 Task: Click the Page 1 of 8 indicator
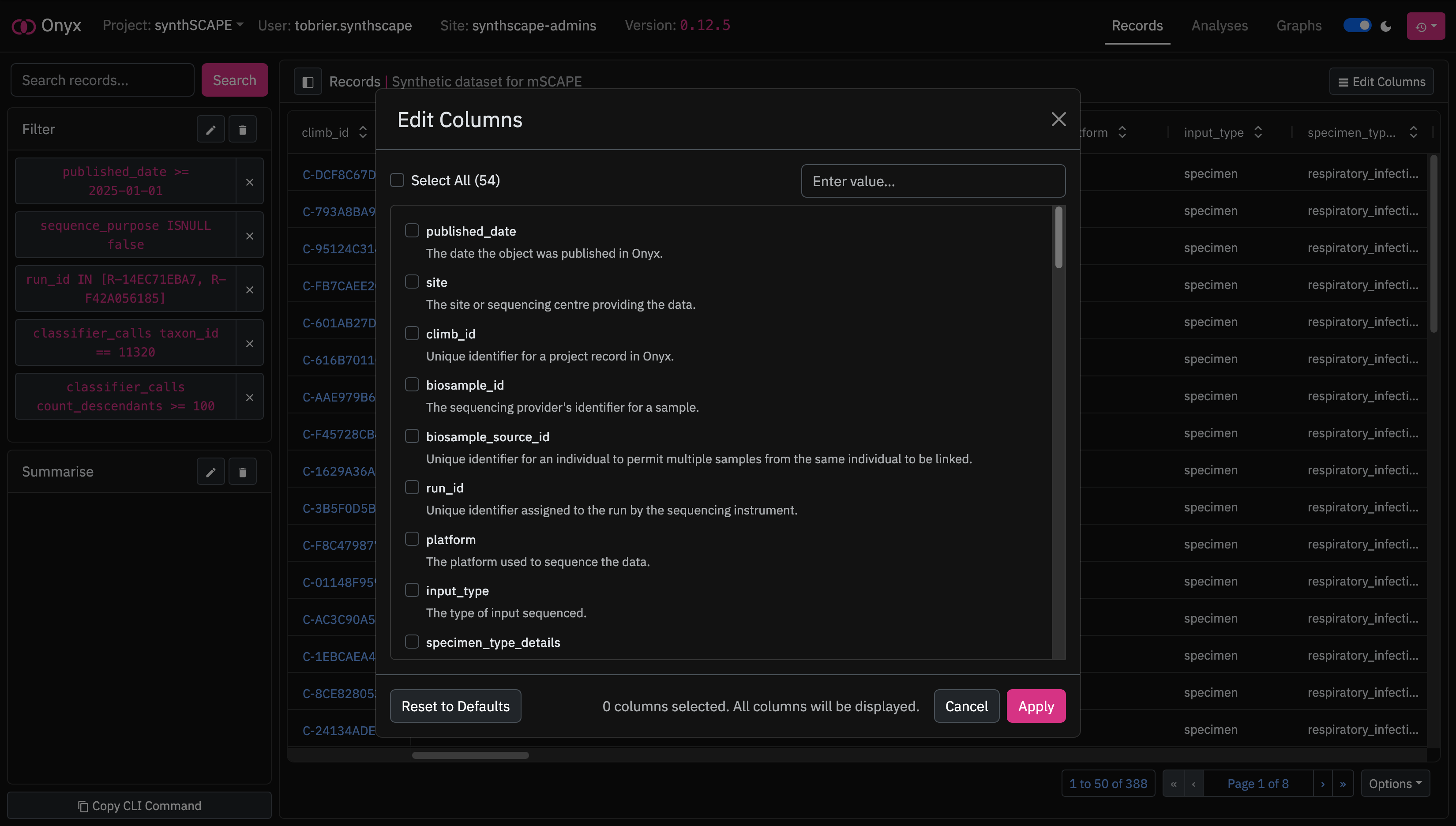tap(1257, 784)
